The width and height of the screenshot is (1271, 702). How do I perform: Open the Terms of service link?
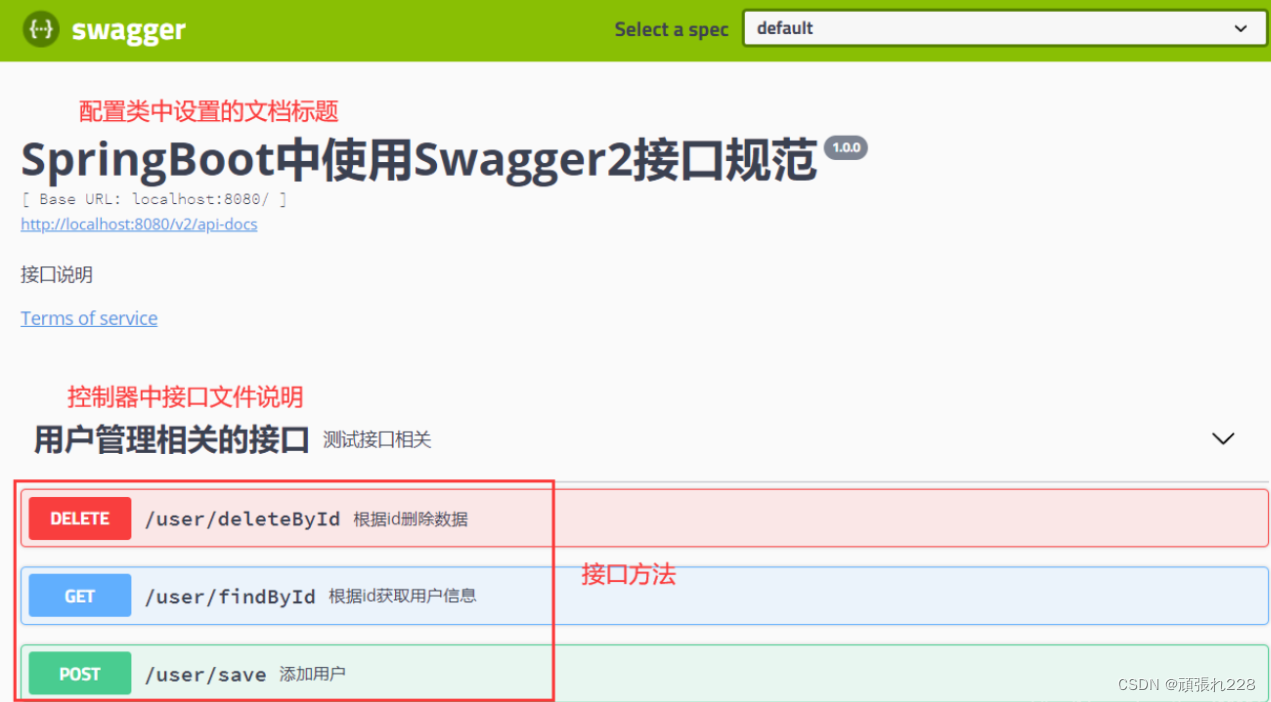(88, 318)
